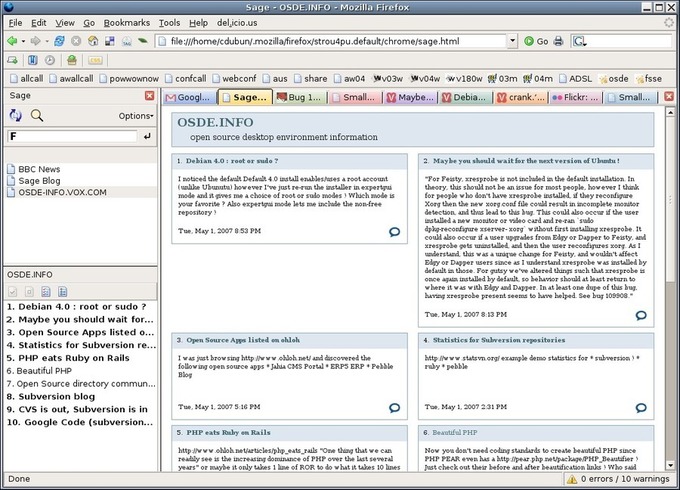The height and width of the screenshot is (490, 680).
Task: Open article title PHP eats Ruby on Rails
Action: [x=229, y=432]
